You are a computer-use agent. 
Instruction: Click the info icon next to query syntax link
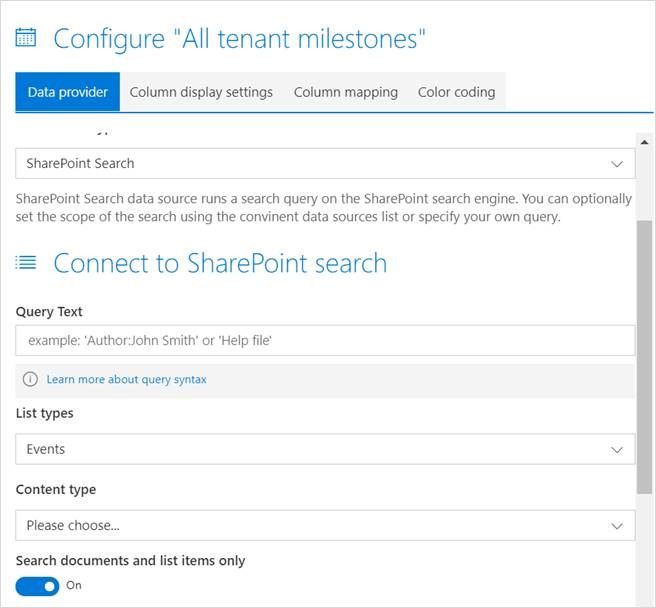coord(30,379)
